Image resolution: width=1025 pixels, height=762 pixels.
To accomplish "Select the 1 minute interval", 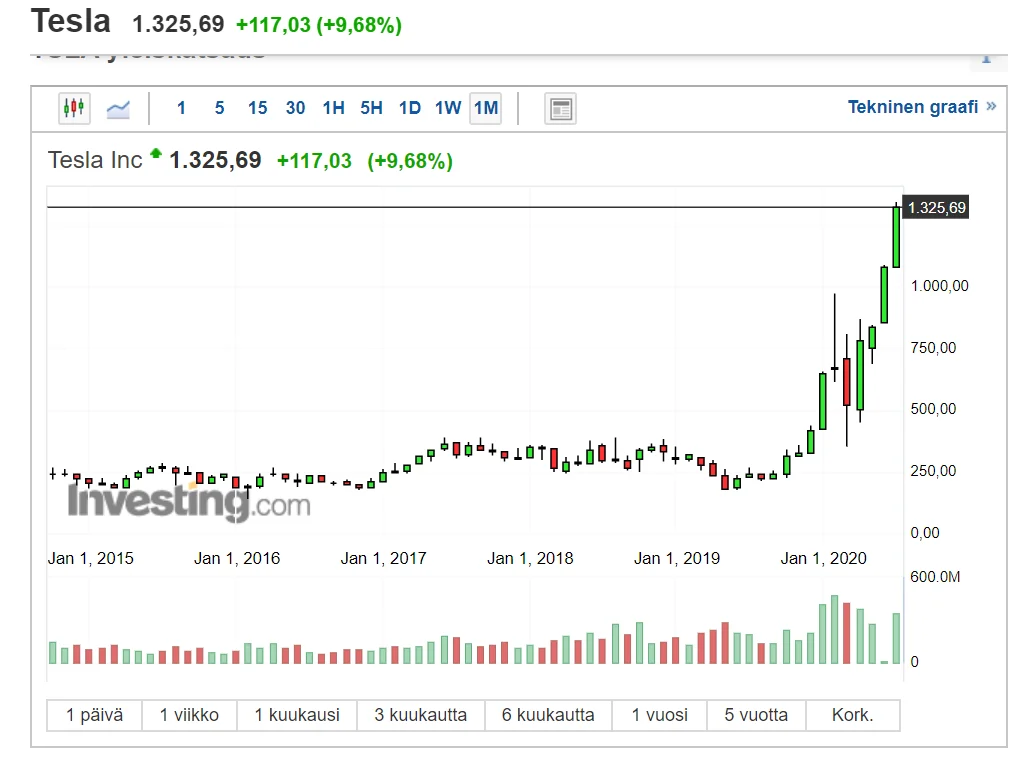I will tap(181, 108).
